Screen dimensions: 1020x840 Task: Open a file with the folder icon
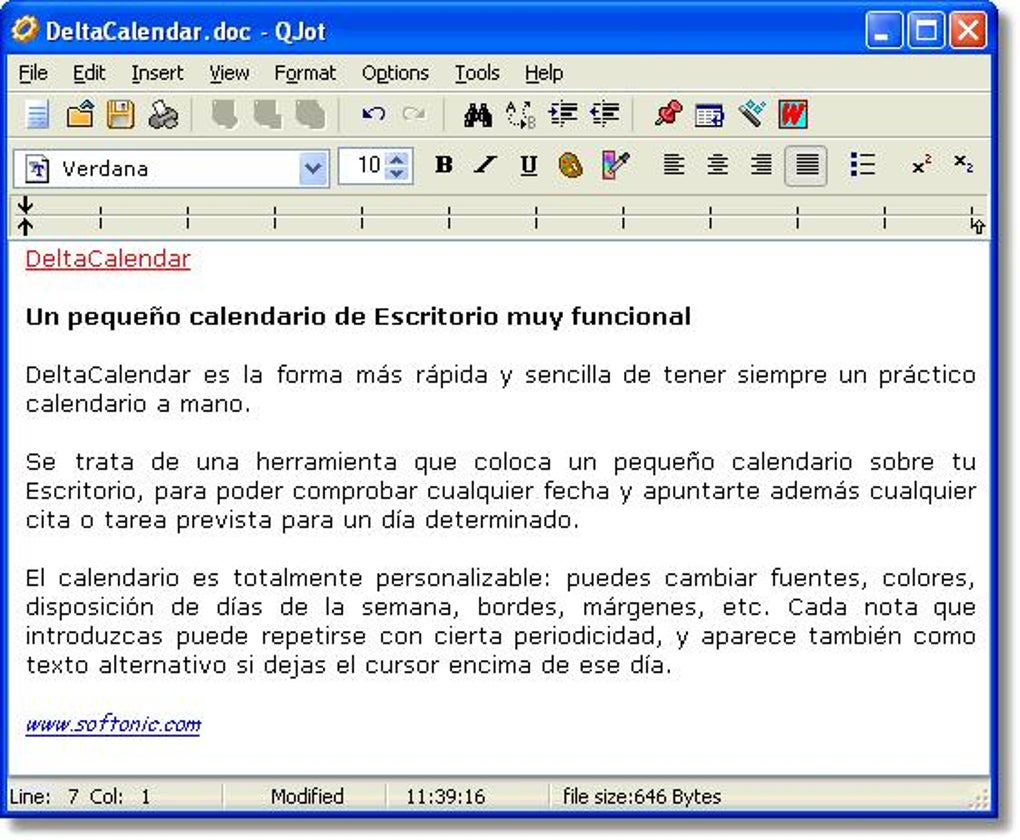click(80, 115)
